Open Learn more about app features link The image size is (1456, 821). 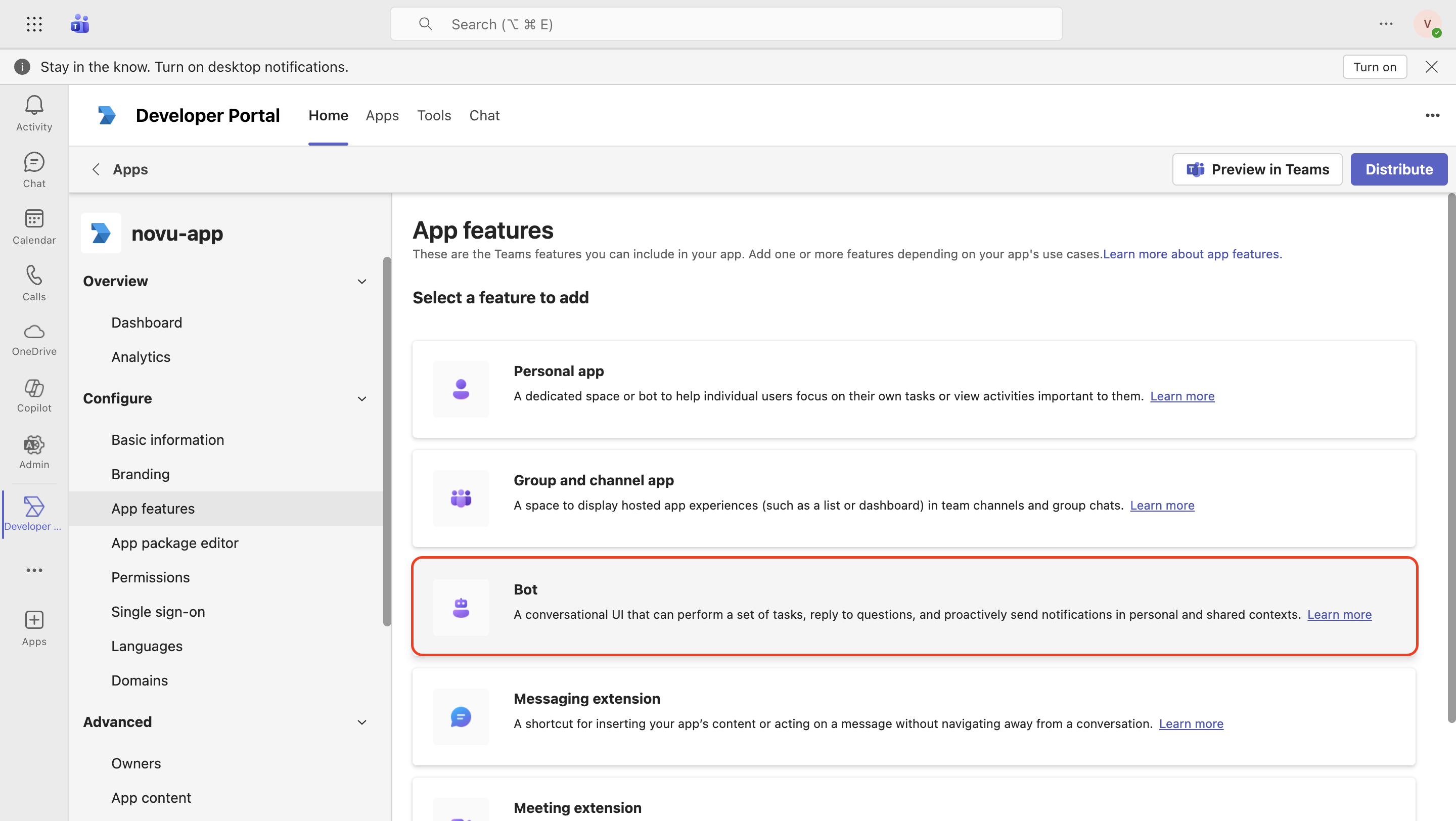1192,254
